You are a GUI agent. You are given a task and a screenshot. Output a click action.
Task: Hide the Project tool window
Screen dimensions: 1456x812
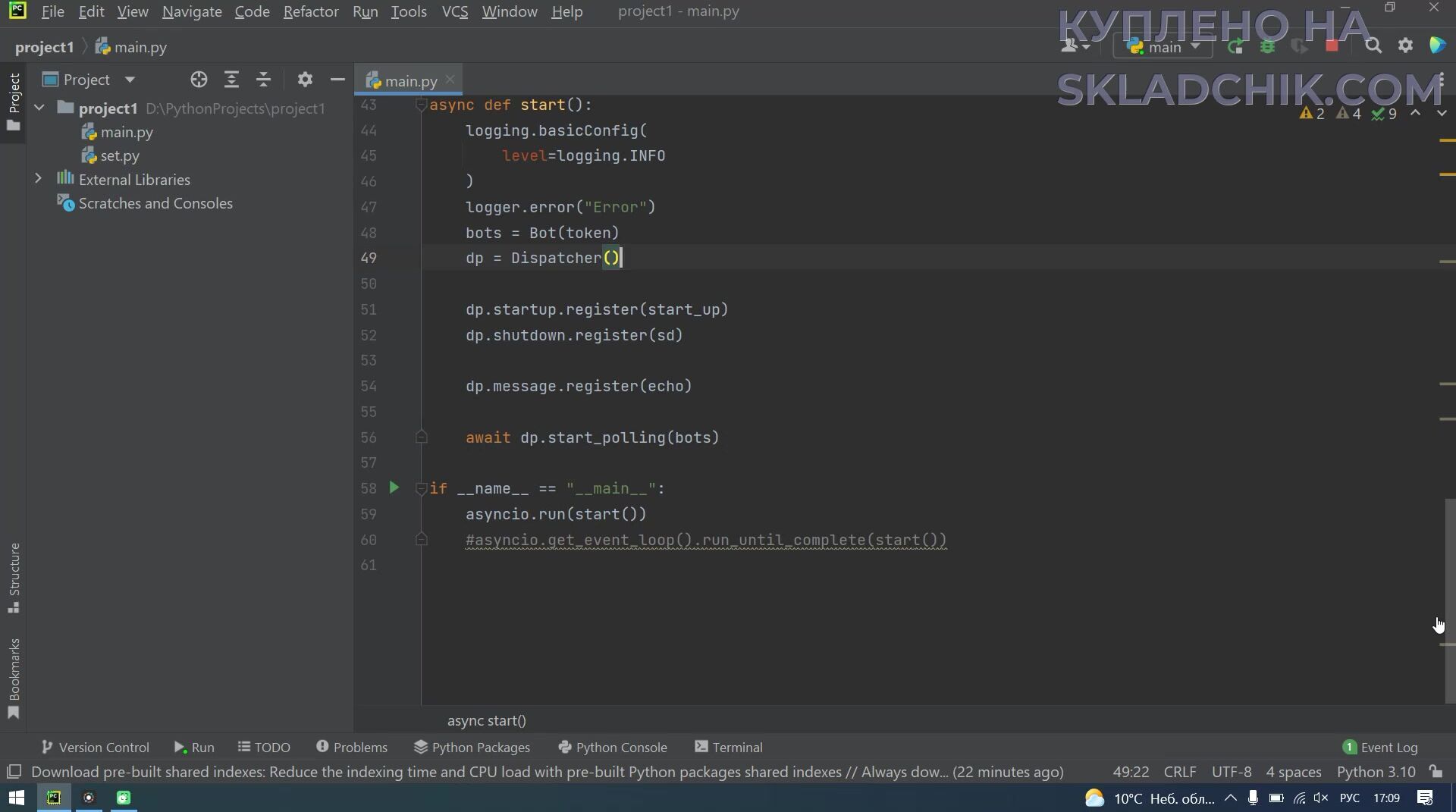[x=337, y=80]
